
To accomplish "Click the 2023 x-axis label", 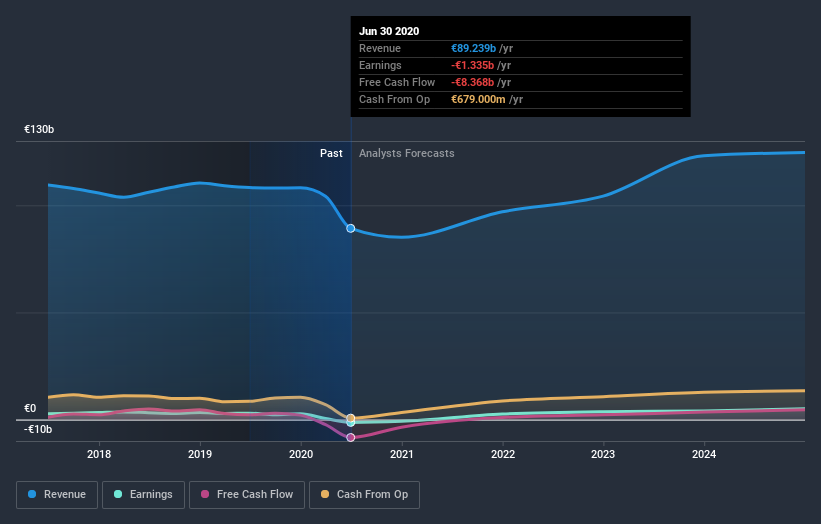I will [x=603, y=454].
